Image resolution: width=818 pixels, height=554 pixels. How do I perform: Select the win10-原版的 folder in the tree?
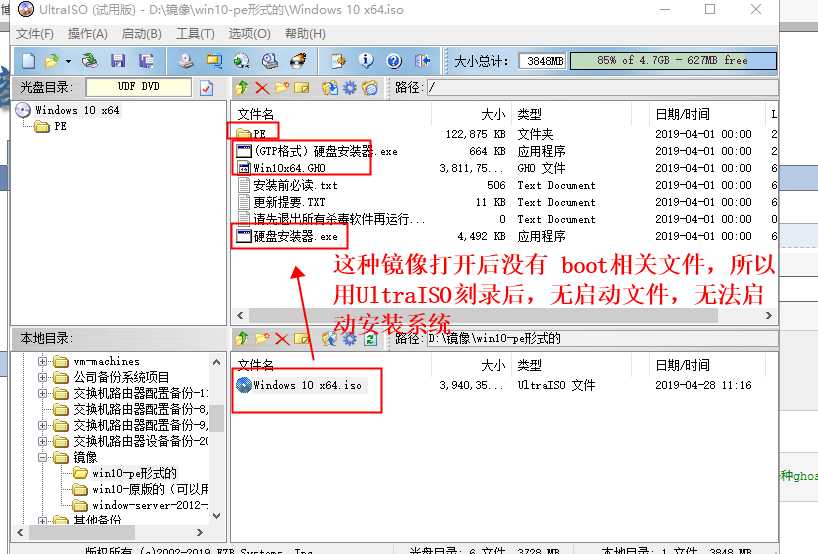pyautogui.click(x=150, y=489)
